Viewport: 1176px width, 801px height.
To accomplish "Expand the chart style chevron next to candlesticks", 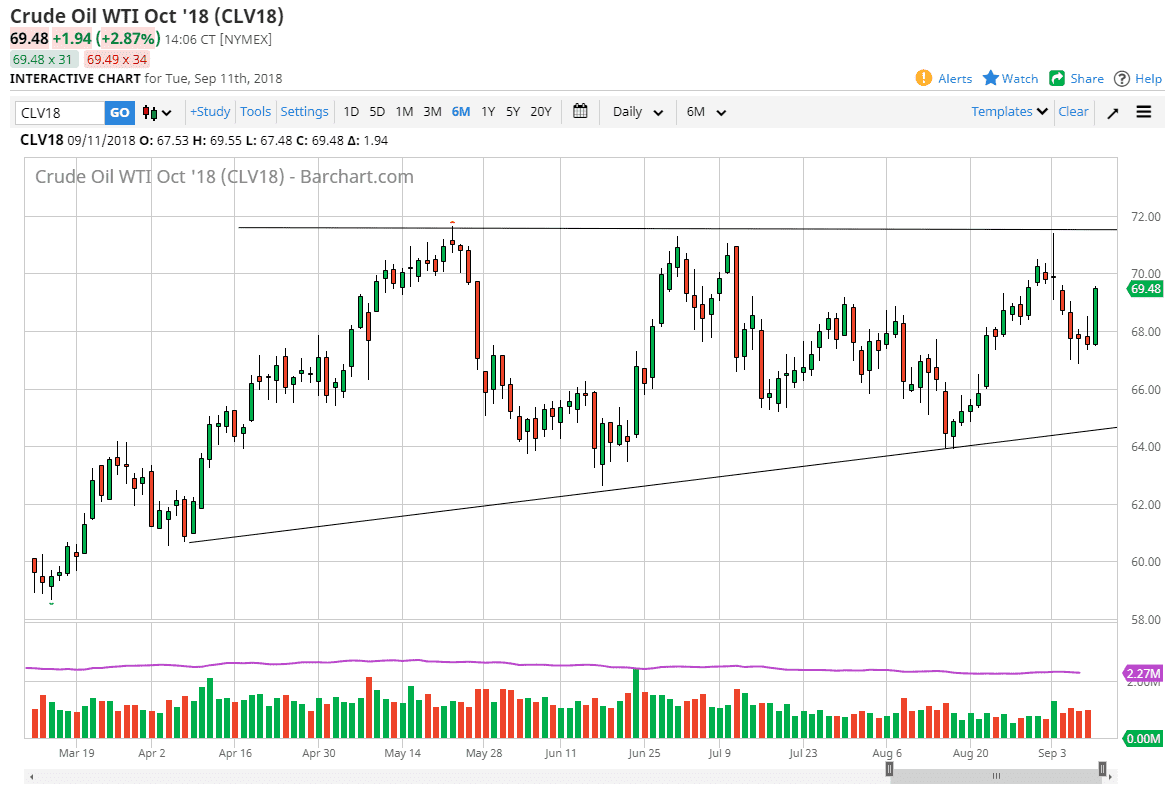I will coord(168,112).
